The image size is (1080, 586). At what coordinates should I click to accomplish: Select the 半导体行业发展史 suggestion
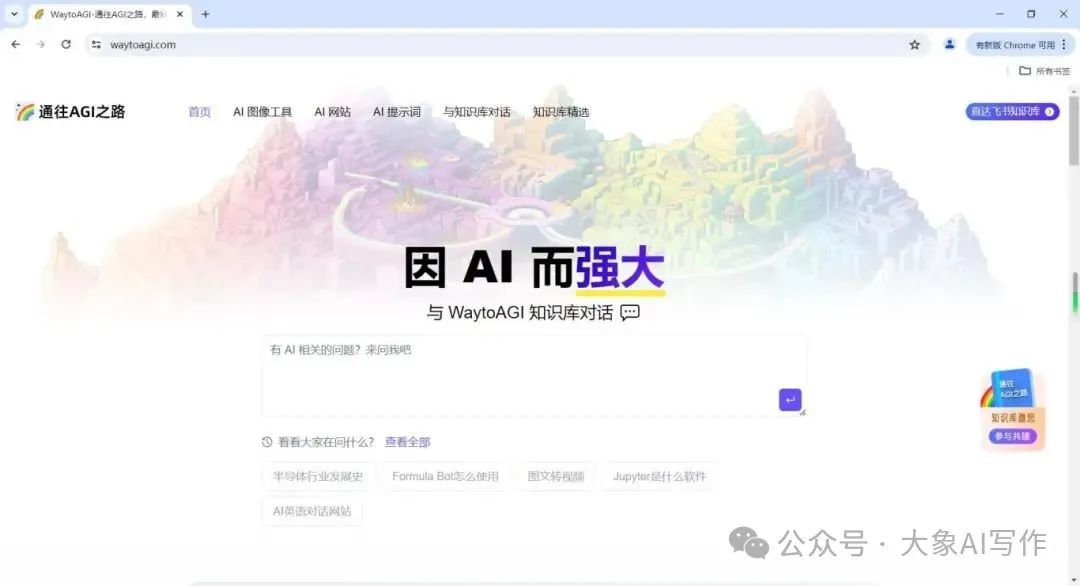pyautogui.click(x=318, y=476)
